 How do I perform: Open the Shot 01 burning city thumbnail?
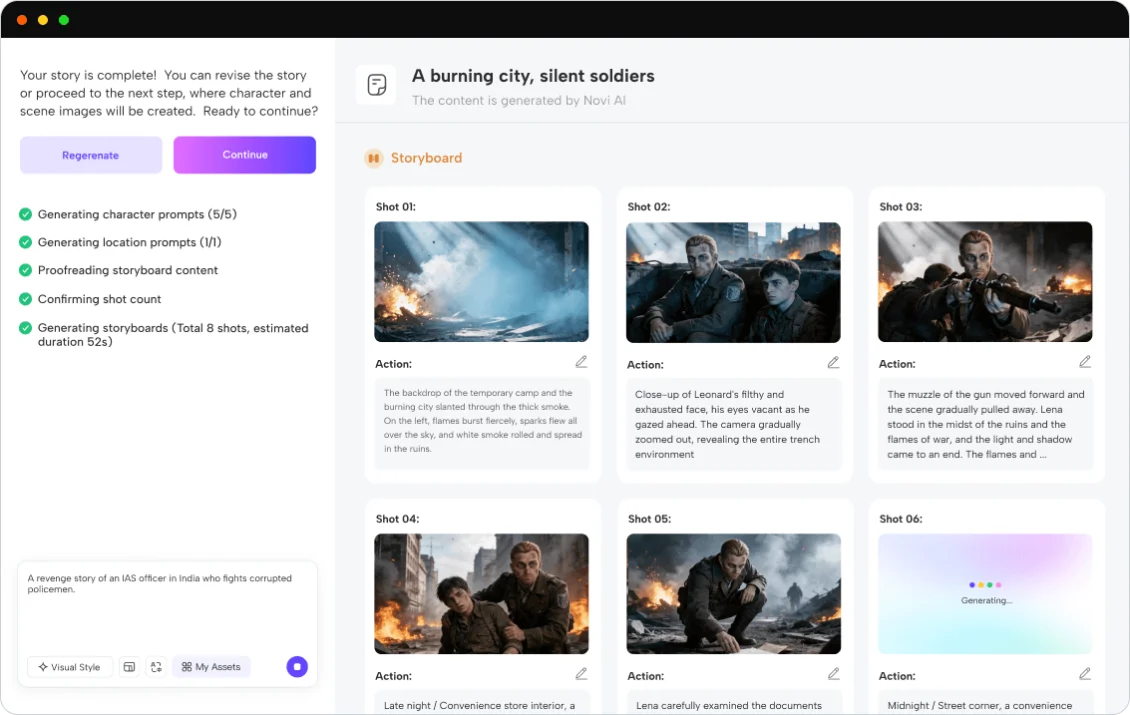pyautogui.click(x=481, y=282)
